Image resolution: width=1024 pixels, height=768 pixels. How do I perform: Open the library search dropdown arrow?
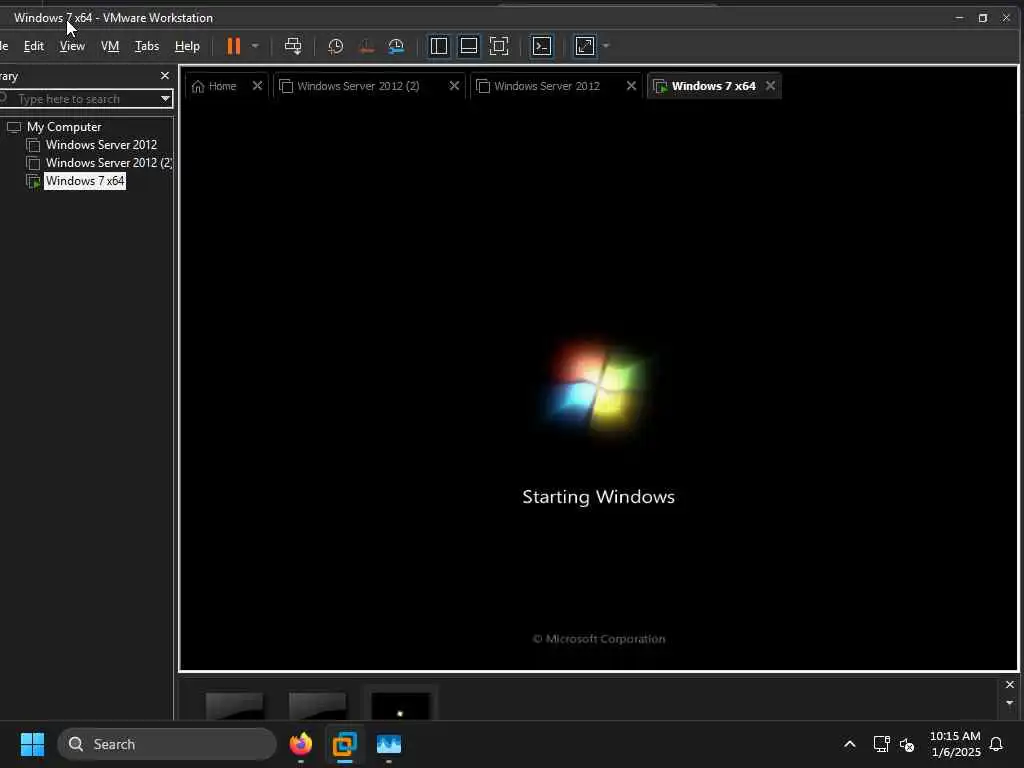165,99
